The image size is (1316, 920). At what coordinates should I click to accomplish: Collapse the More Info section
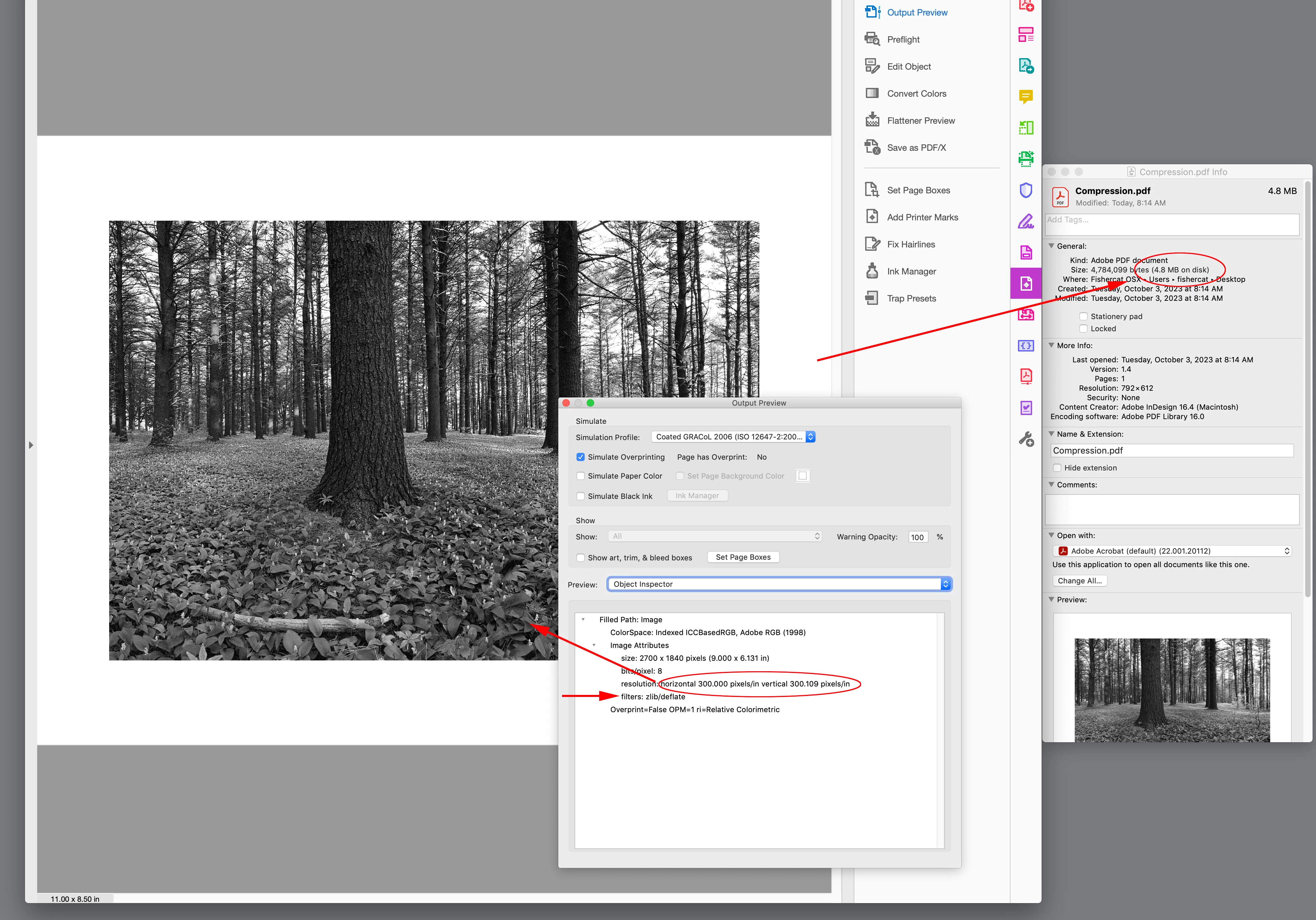pos(1051,346)
